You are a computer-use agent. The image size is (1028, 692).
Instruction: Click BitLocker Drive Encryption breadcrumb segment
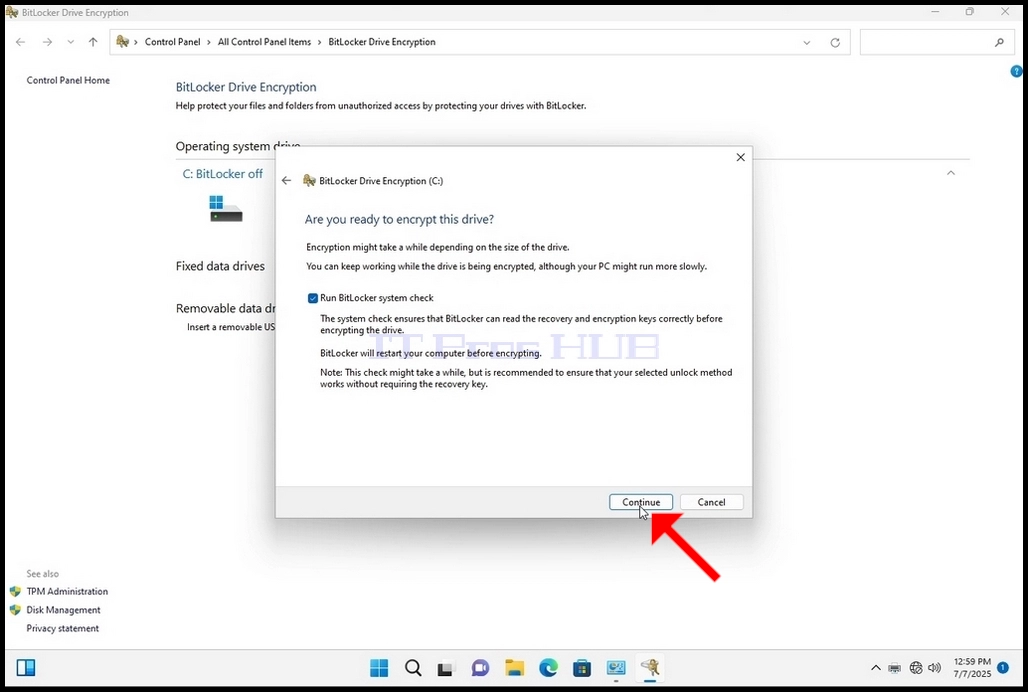[x=382, y=42]
